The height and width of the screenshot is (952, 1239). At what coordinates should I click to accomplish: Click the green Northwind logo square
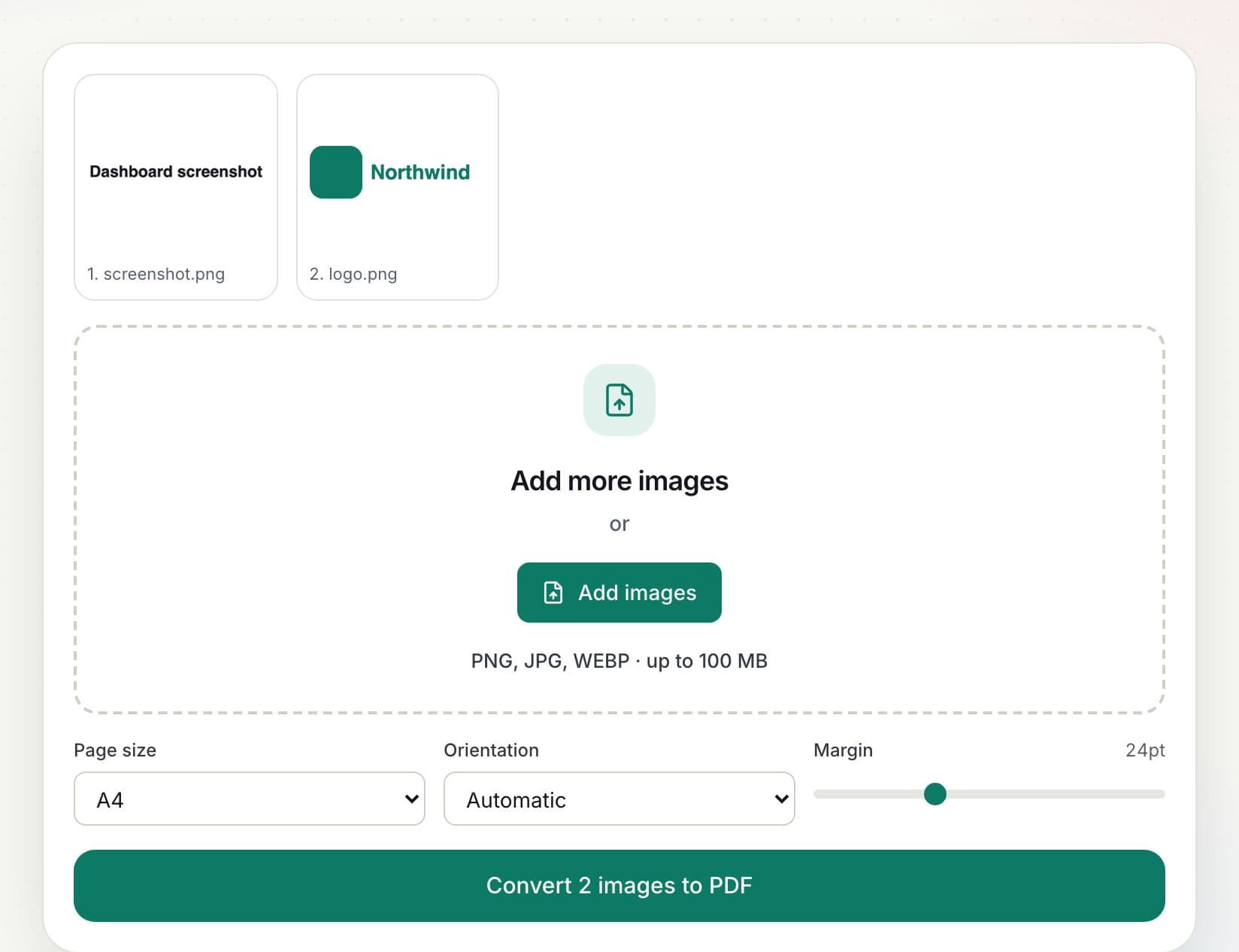[x=336, y=172]
